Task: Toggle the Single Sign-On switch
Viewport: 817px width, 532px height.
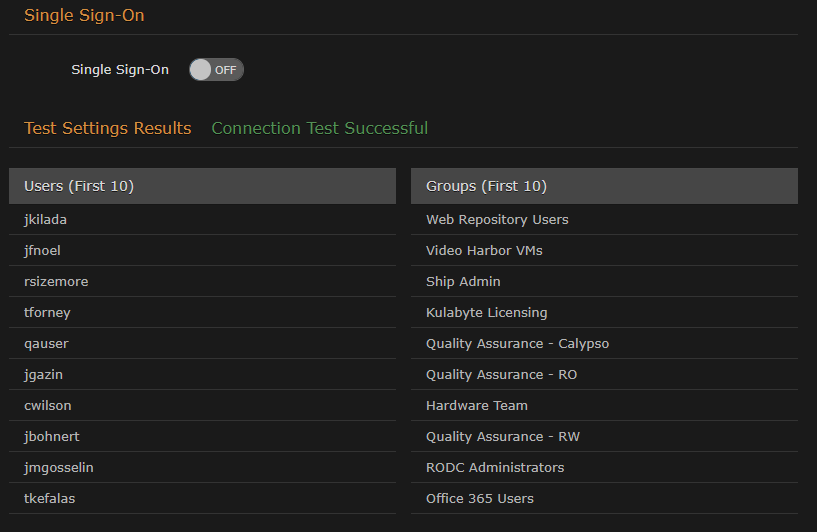Action: coord(216,70)
